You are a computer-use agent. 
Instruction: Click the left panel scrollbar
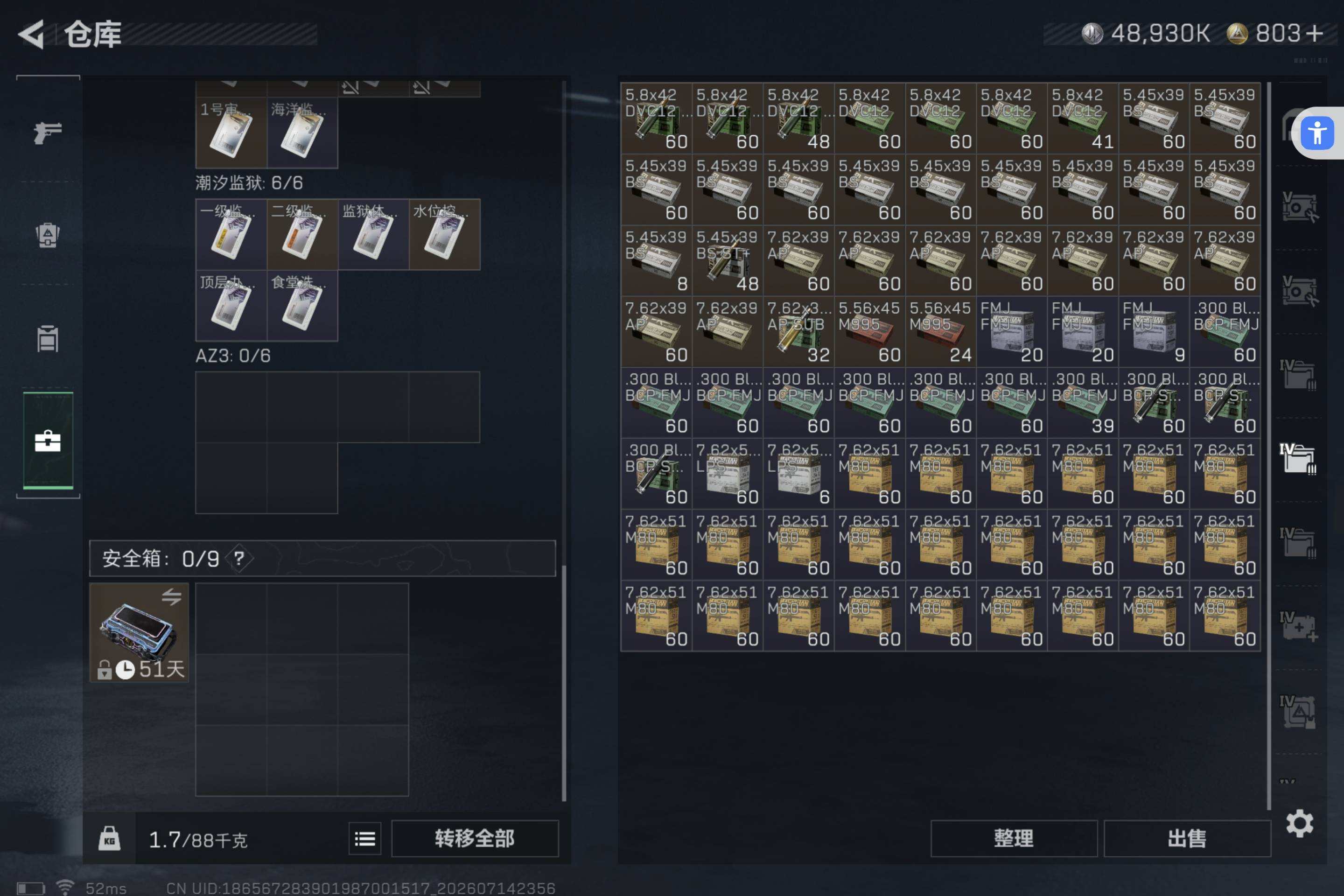pyautogui.click(x=564, y=683)
